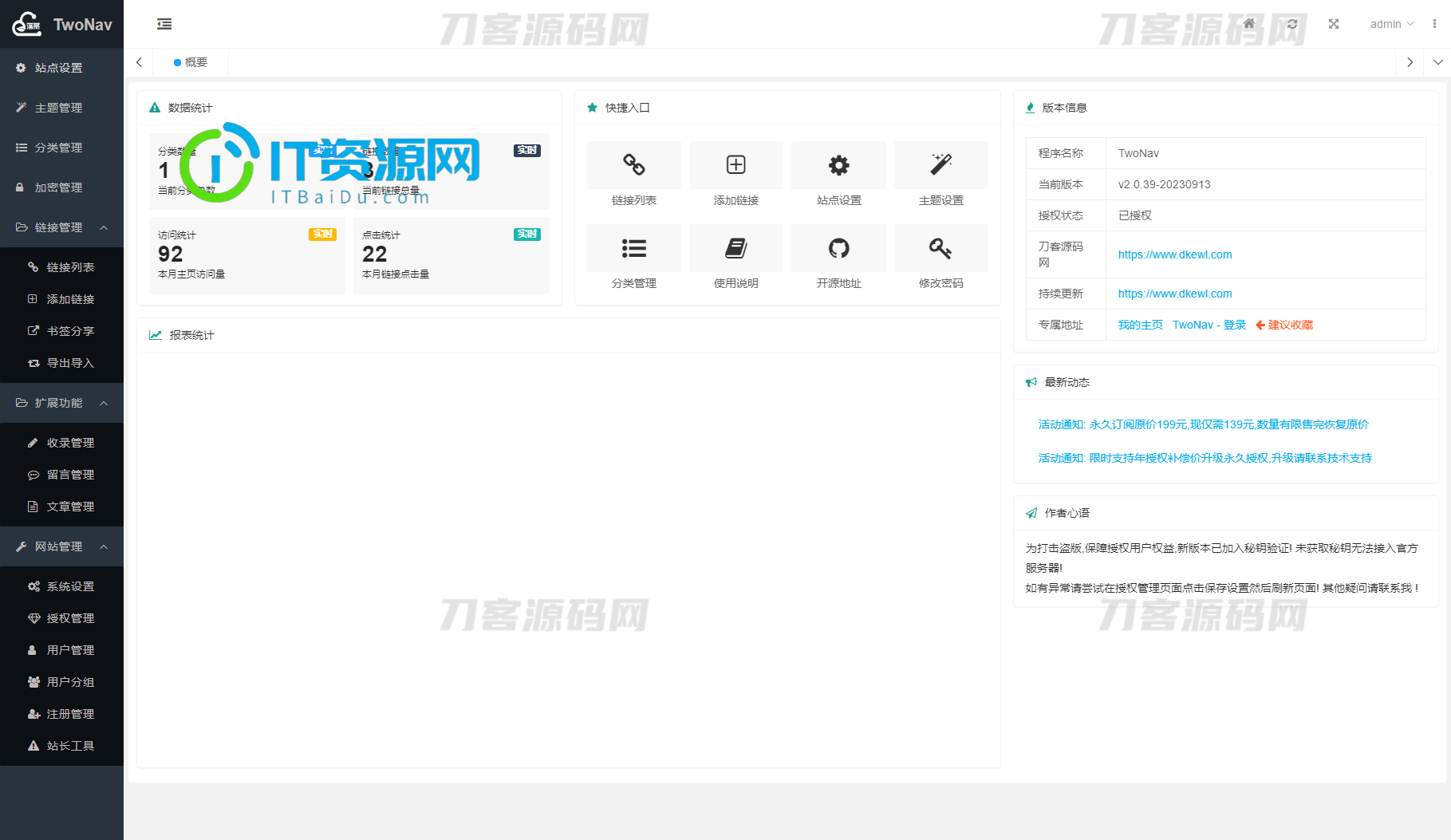
Task: Click the 报表统计 panel header
Action: click(x=569, y=335)
